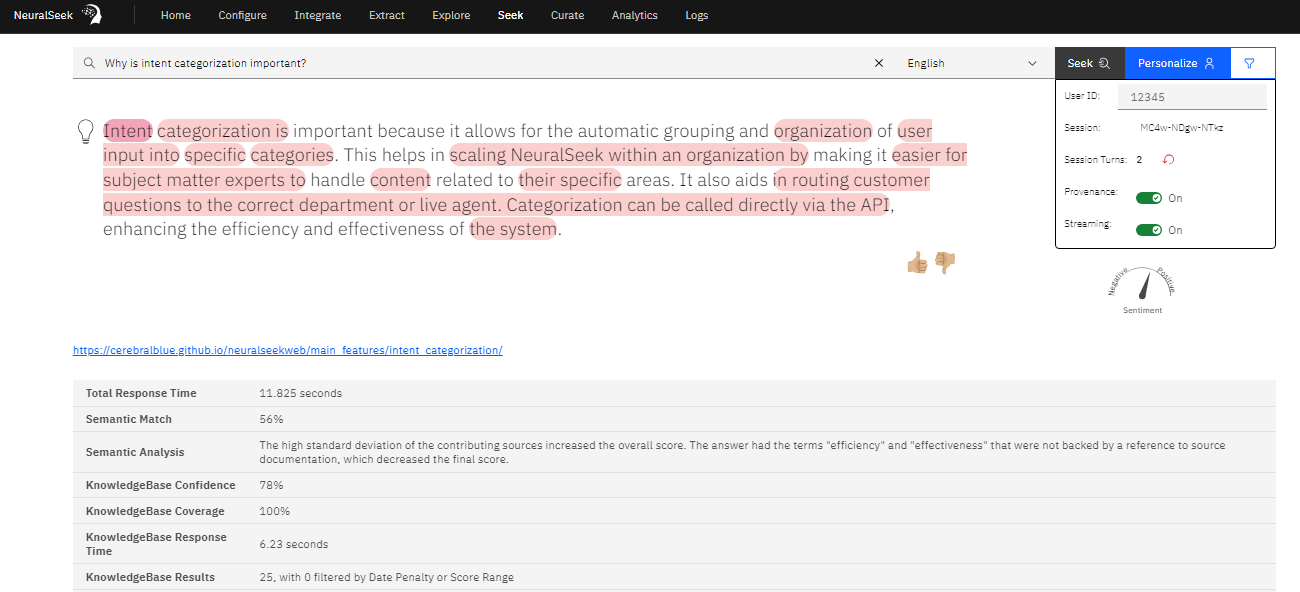
Task: Click the Semantic Match value 56%
Action: pyautogui.click(x=271, y=419)
